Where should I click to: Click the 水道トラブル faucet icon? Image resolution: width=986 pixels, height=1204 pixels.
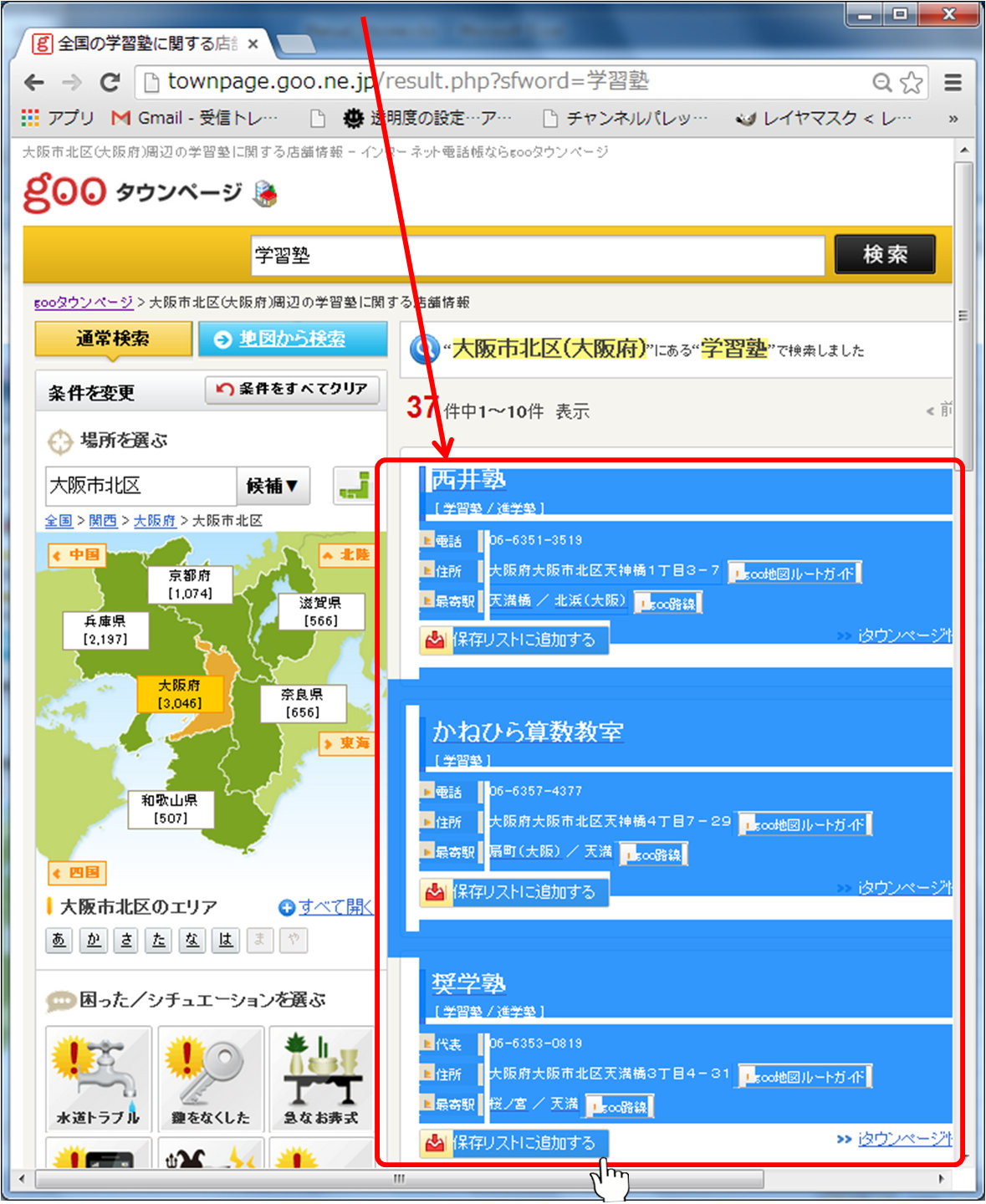coord(99,1077)
